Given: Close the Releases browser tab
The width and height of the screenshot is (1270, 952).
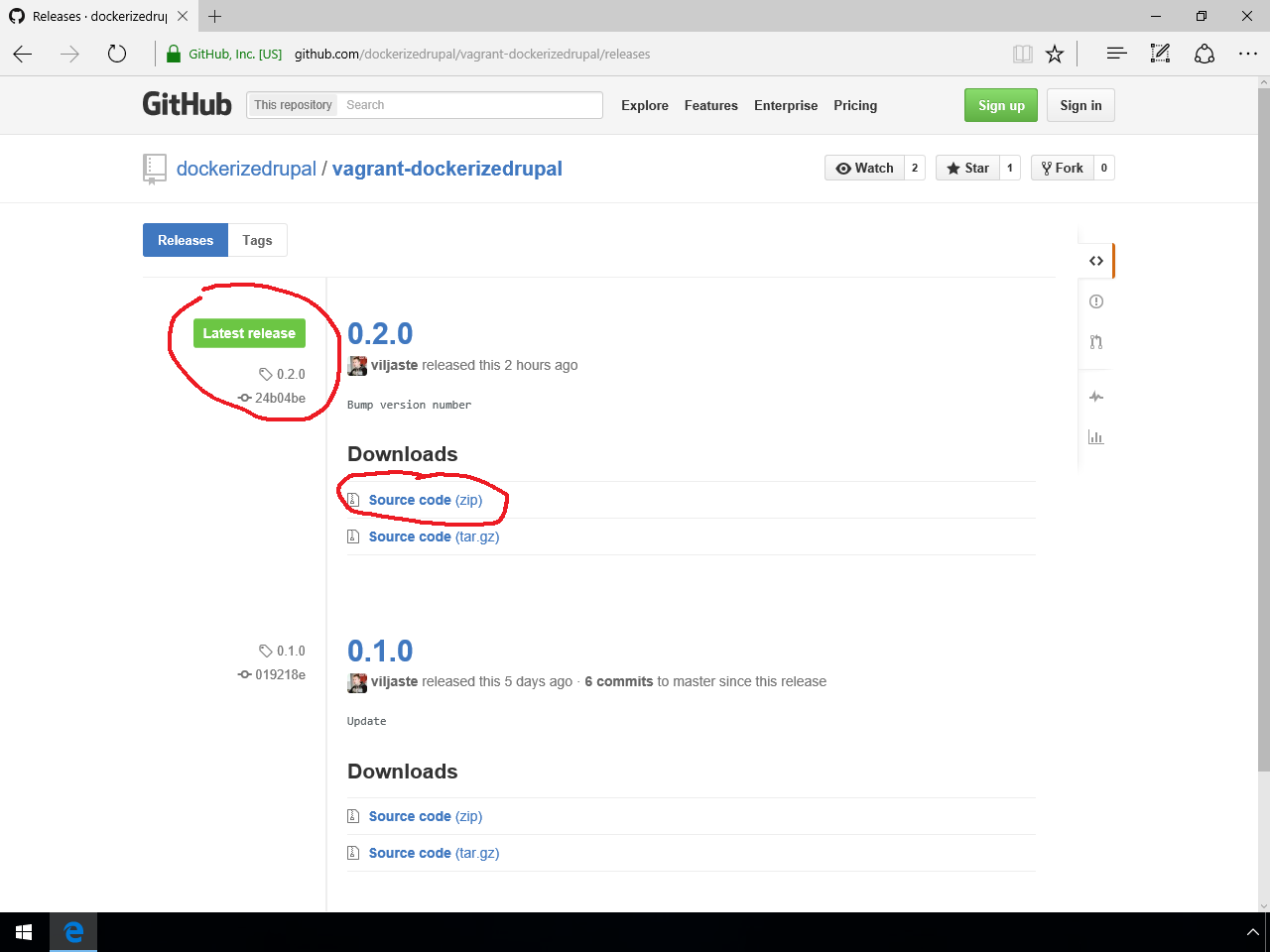Looking at the screenshot, I should [x=183, y=16].
